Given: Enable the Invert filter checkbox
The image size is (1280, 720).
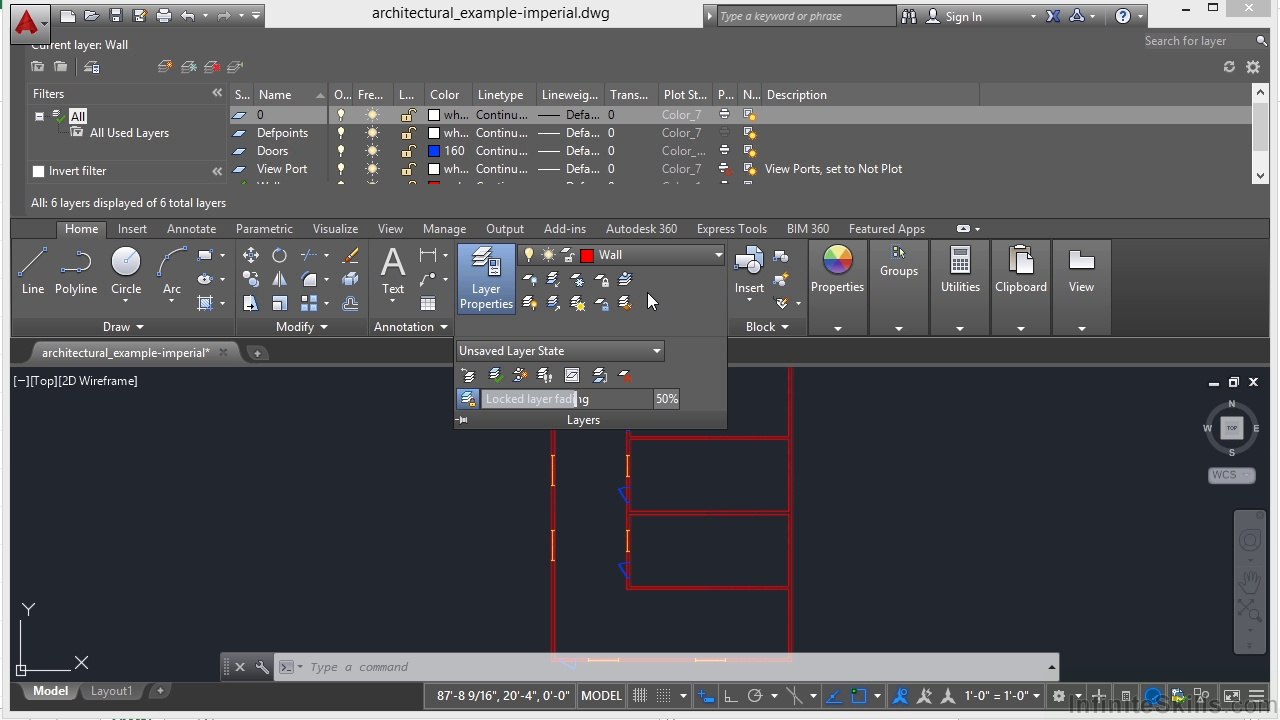Looking at the screenshot, I should point(38,171).
